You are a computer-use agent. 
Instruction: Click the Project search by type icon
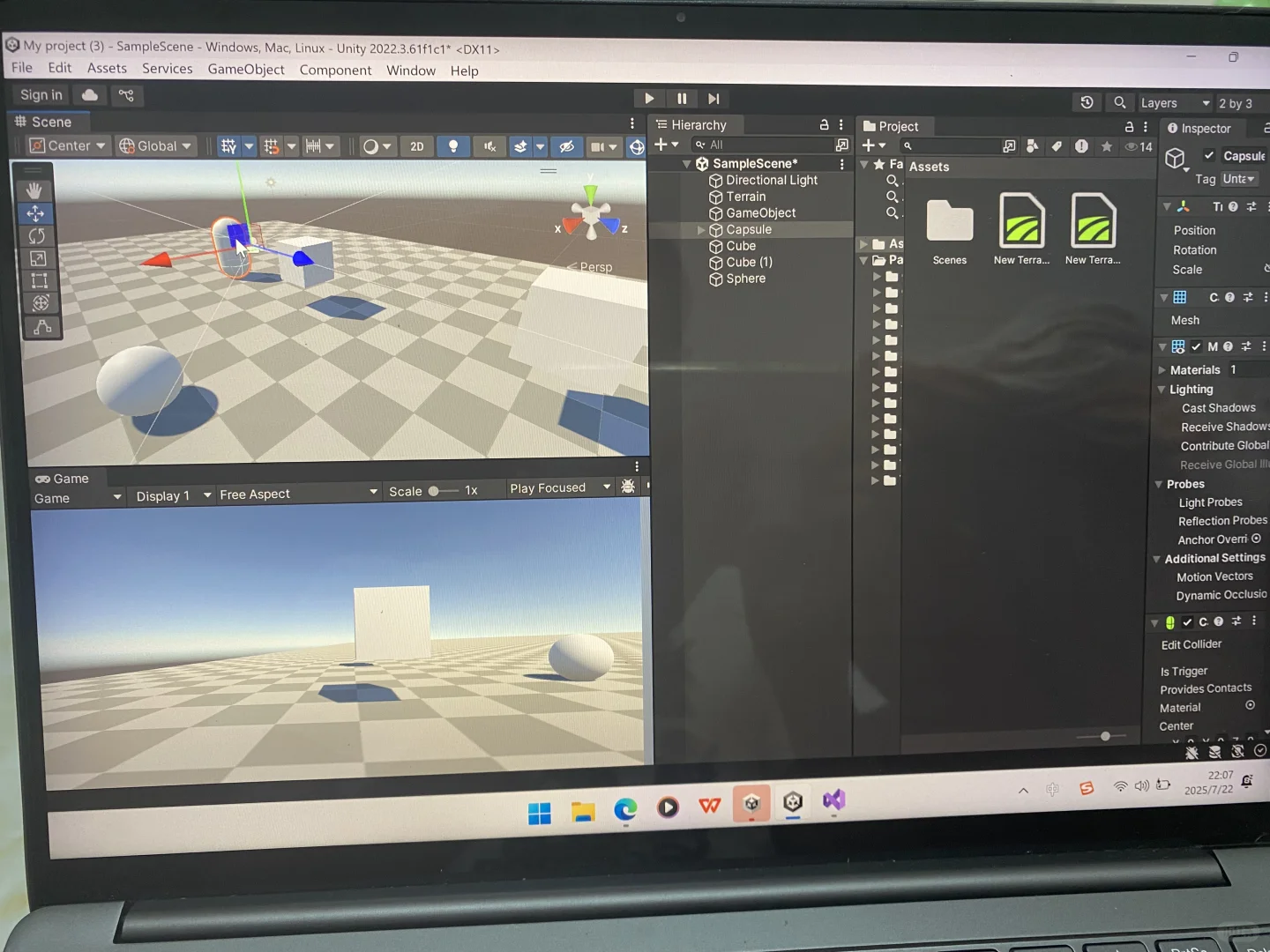click(1032, 146)
